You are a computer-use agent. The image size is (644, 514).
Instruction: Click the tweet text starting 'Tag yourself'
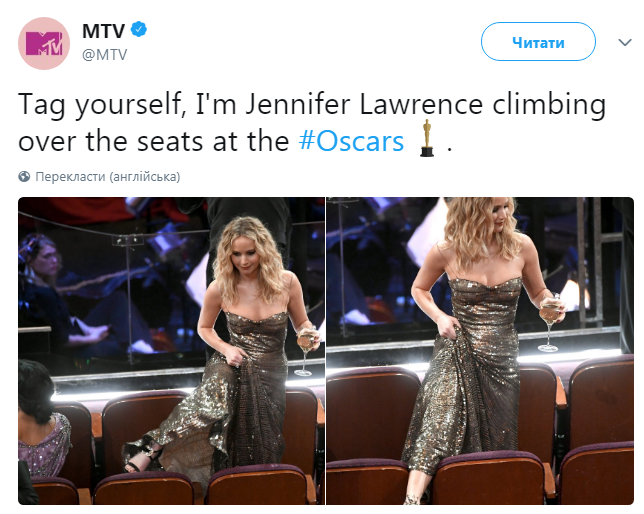tap(312, 122)
